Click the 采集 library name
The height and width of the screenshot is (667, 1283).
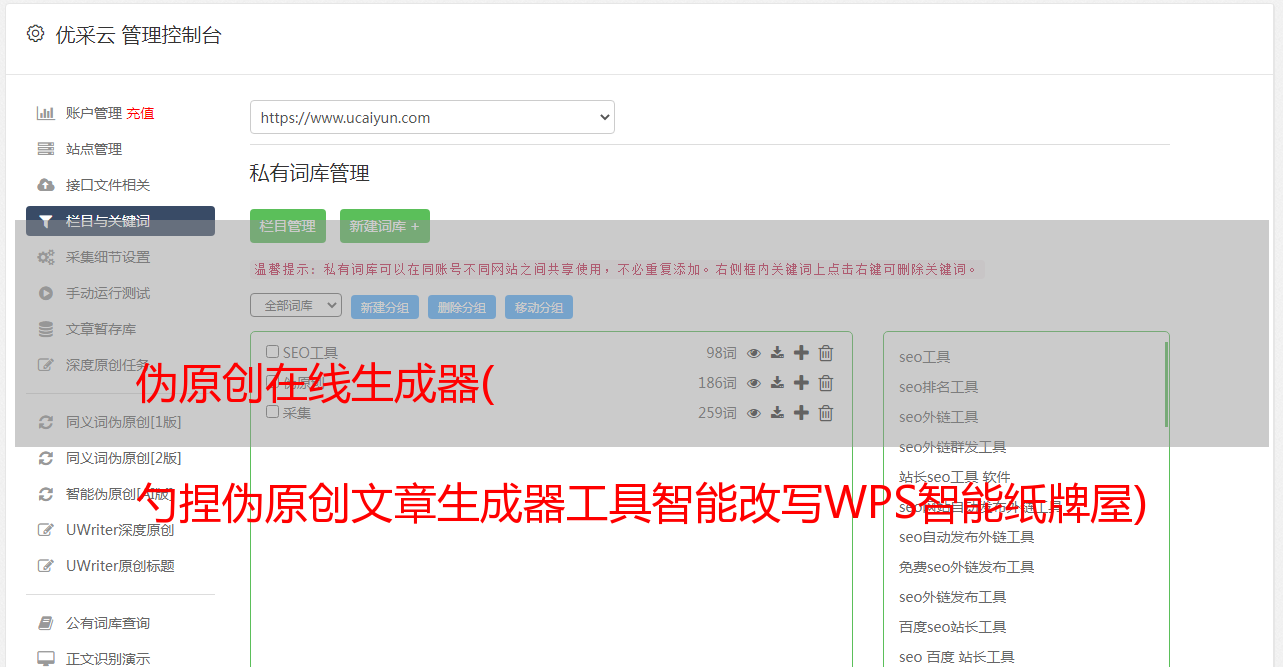(x=297, y=412)
